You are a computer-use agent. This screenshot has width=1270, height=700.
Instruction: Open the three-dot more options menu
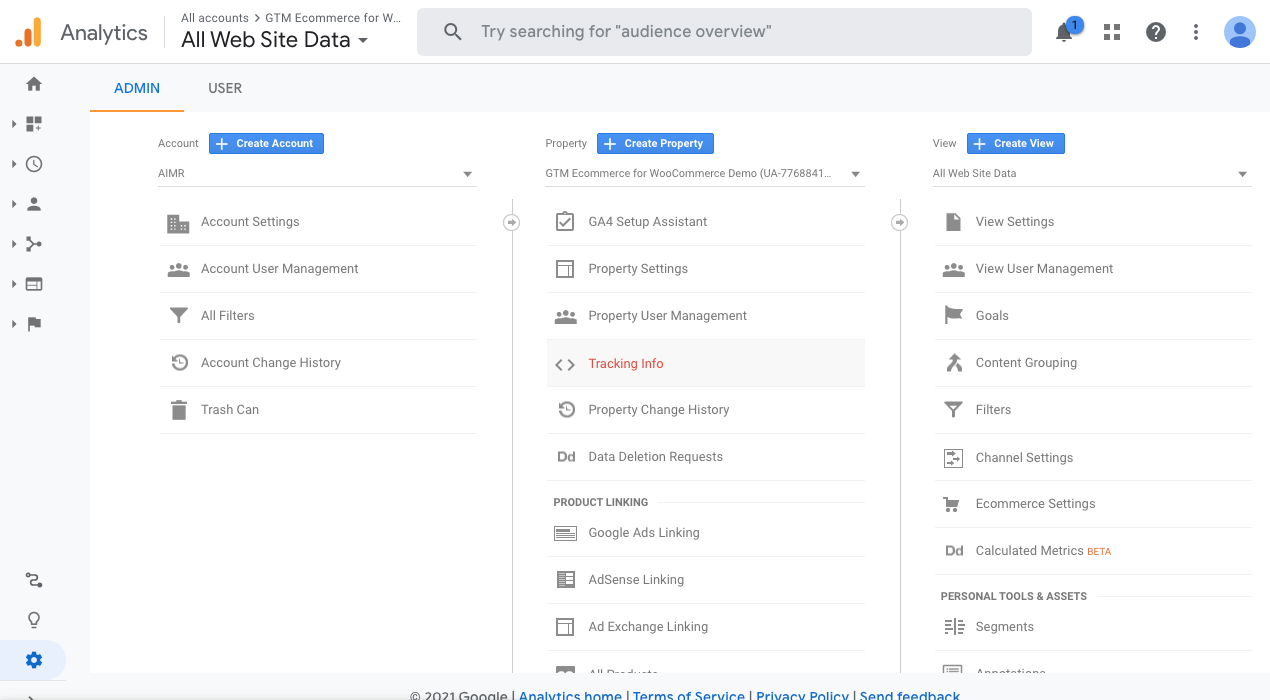coord(1196,32)
